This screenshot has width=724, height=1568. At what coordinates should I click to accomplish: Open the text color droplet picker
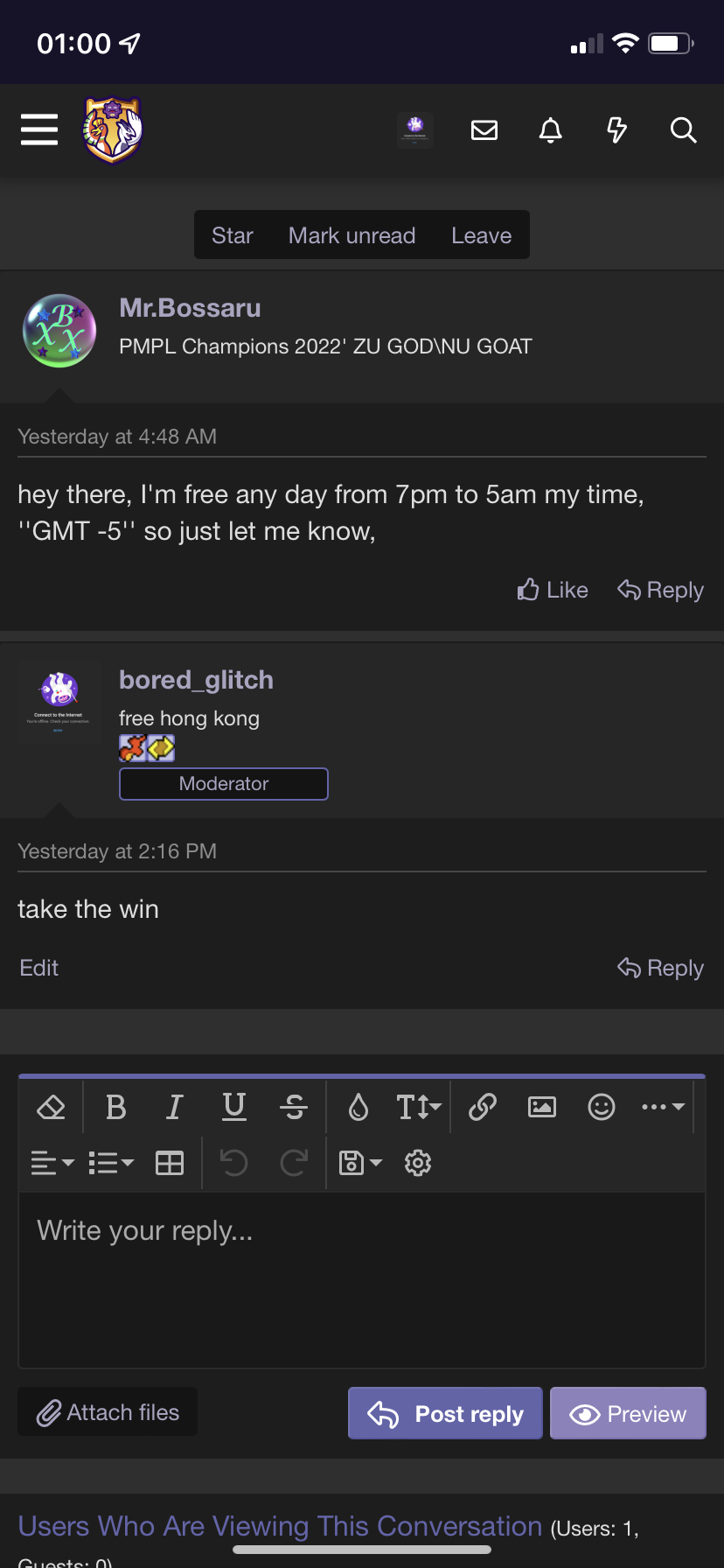359,1108
